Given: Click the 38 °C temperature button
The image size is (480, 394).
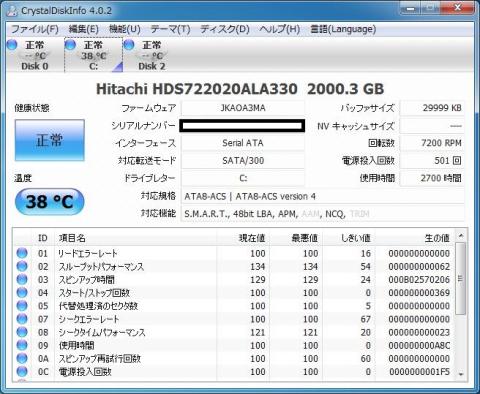Looking at the screenshot, I should (x=49, y=202).
